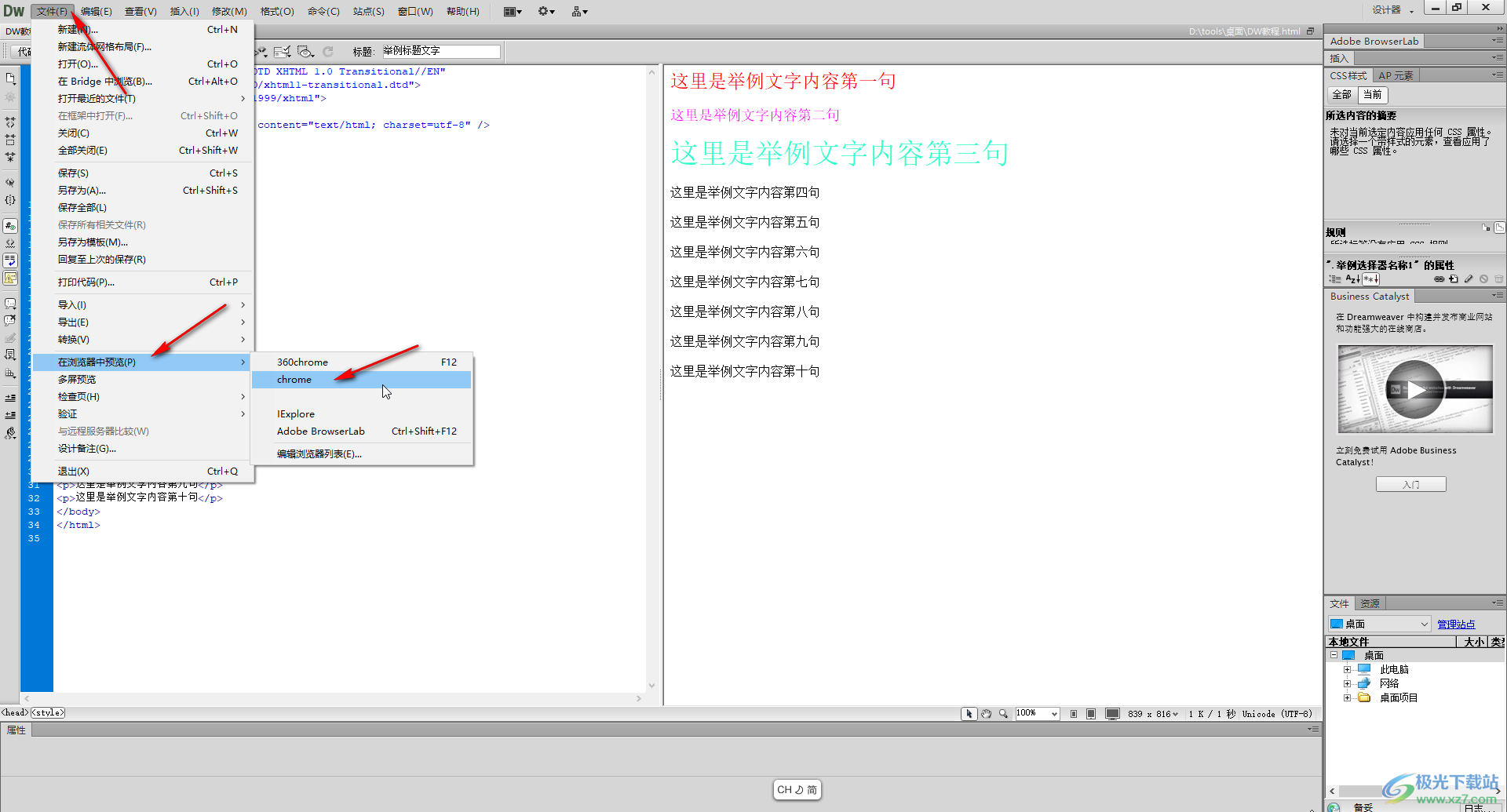Click the <style> tag selector
Image resolution: width=1507 pixels, height=812 pixels.
pos(48,713)
